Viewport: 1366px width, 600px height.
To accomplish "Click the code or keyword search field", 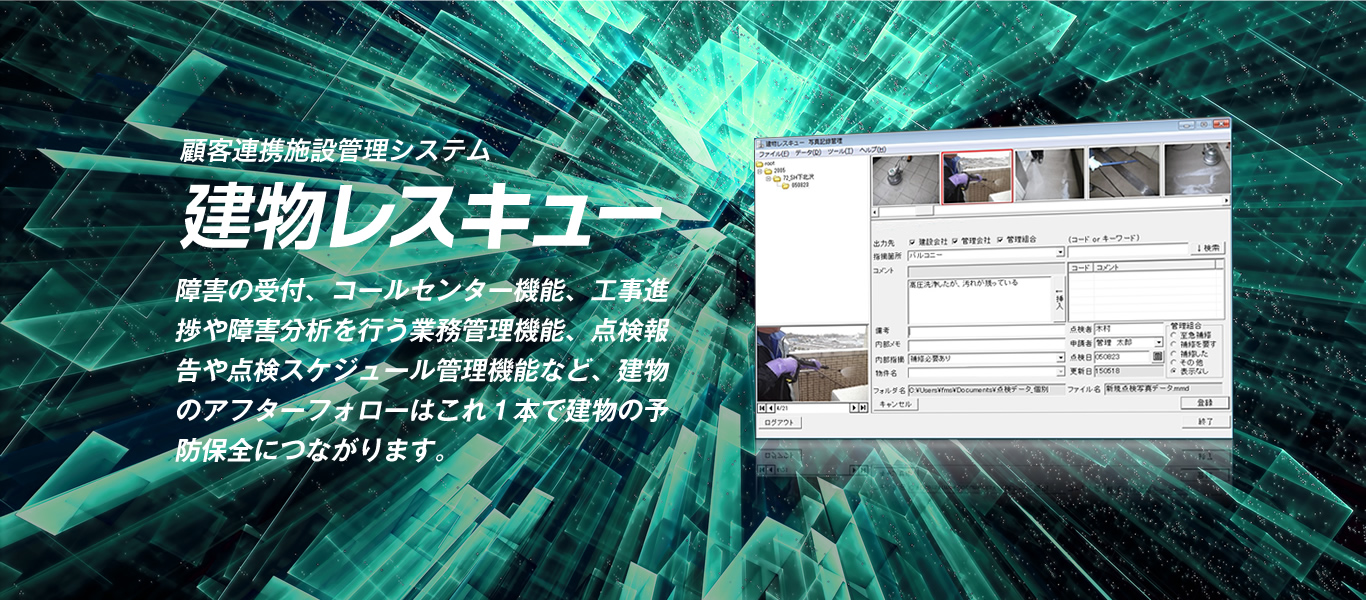I will (x=1127, y=250).
